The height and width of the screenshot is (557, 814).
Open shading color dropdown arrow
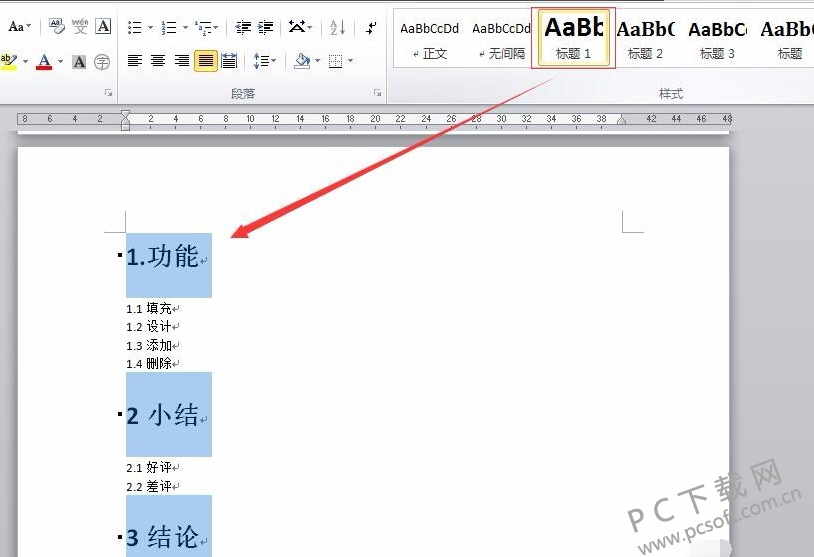(317, 61)
